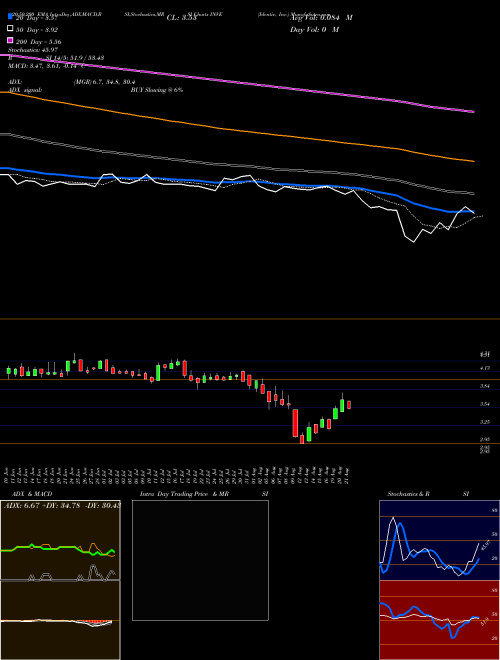This screenshot has height=660, width=500.
Task: Open the empty intraday trading price chart
Action: pos(200,560)
